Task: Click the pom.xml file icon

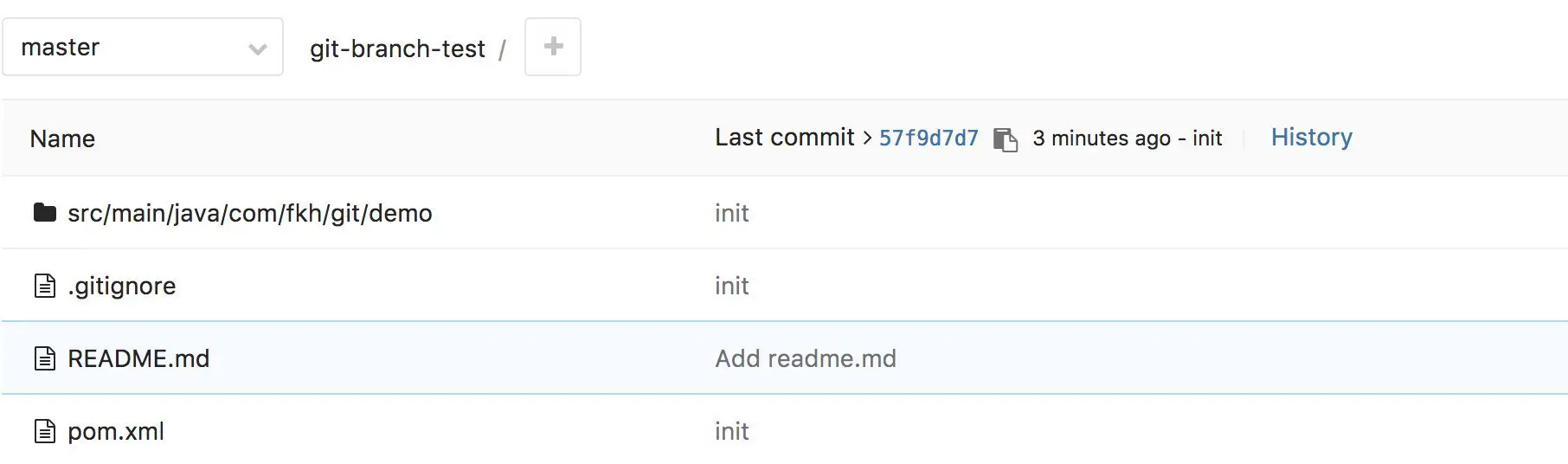Action: click(45, 431)
